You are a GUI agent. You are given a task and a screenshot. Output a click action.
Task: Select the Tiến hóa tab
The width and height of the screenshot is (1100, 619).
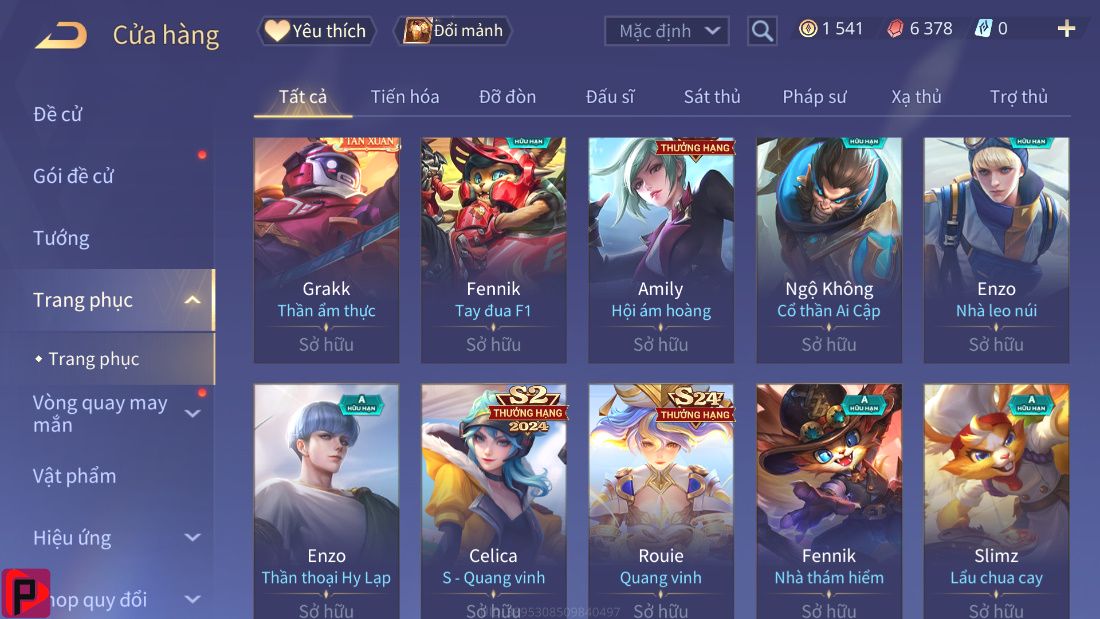pyautogui.click(x=405, y=97)
